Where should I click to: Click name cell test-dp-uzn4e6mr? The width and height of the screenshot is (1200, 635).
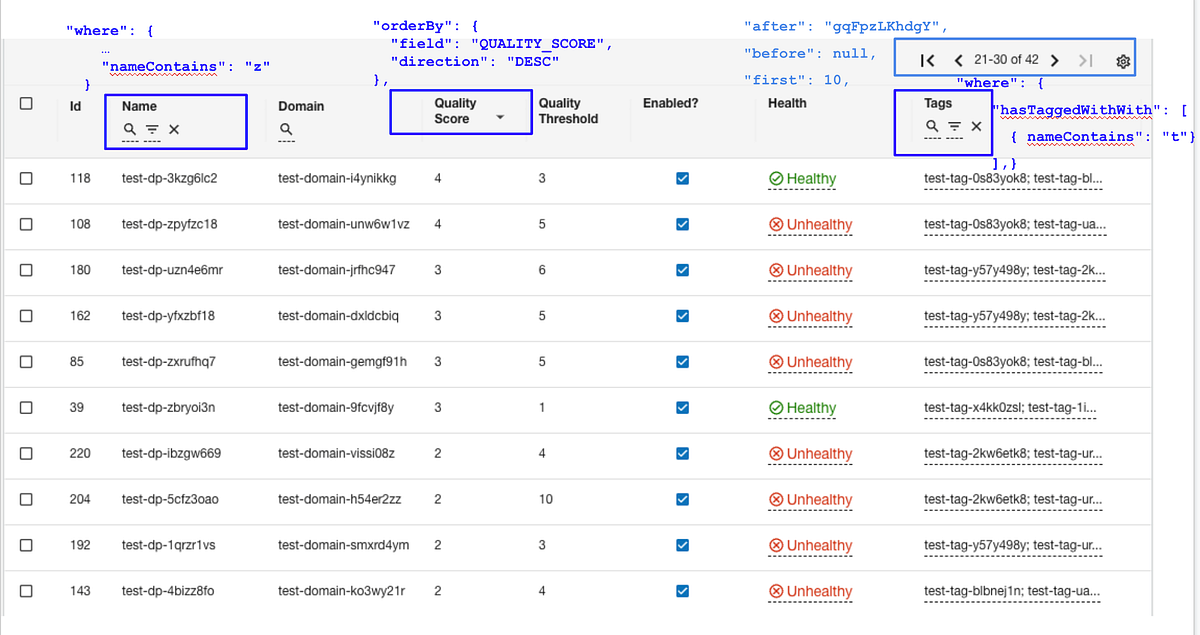172,270
